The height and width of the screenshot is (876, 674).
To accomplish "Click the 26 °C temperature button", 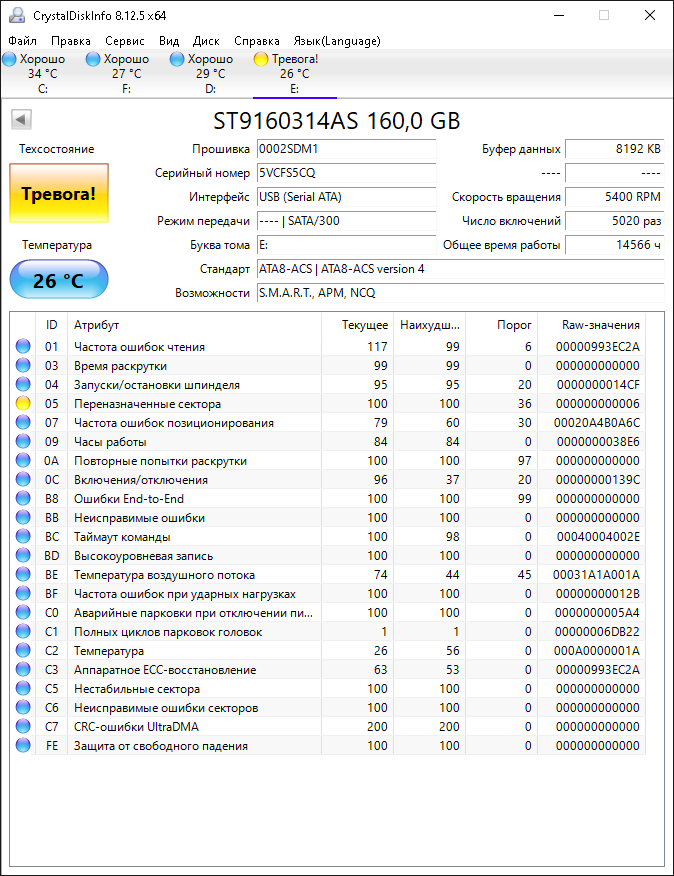I will (x=59, y=280).
